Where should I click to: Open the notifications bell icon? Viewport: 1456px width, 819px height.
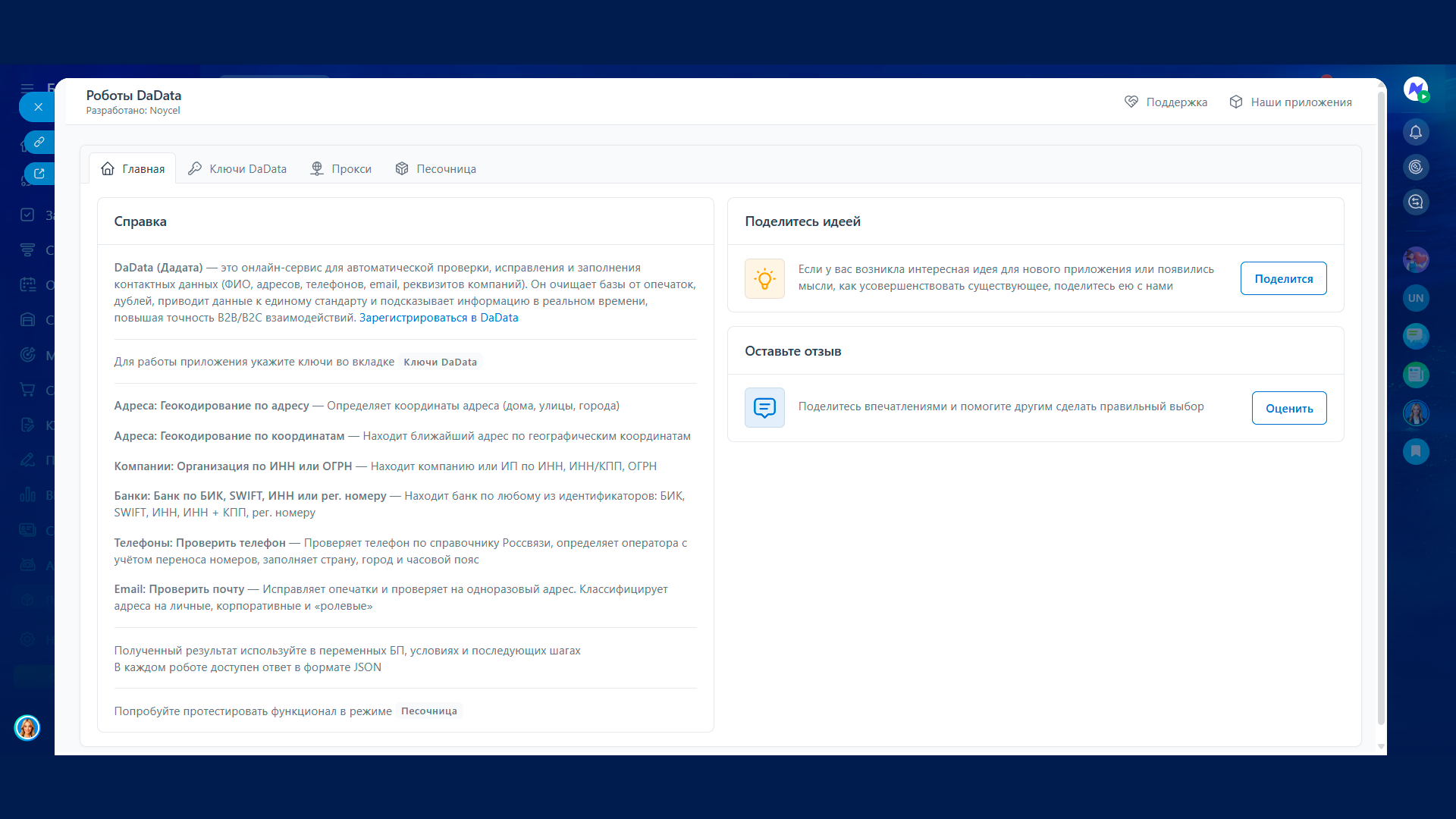click(1415, 133)
